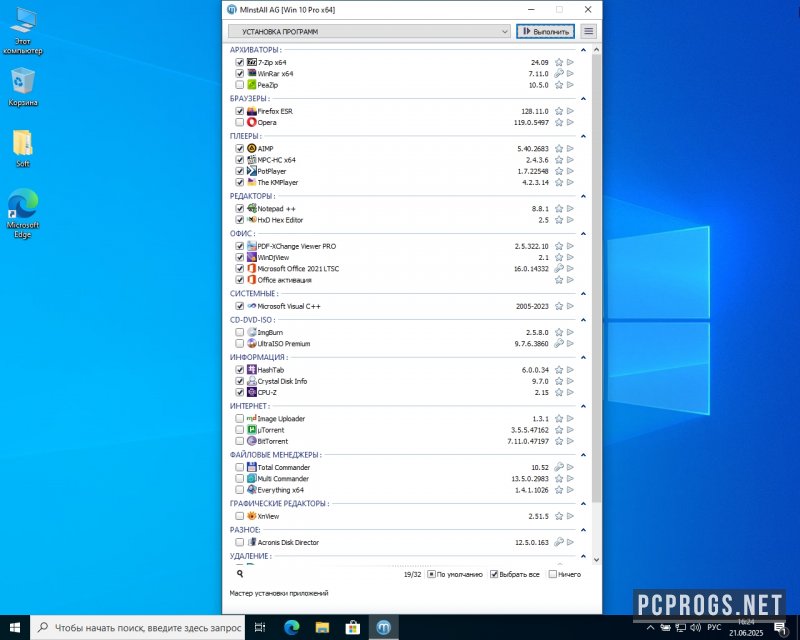Viewport: 800px width, 640px height.
Task: Click the star icon for Notepad ++
Action: coord(559,208)
